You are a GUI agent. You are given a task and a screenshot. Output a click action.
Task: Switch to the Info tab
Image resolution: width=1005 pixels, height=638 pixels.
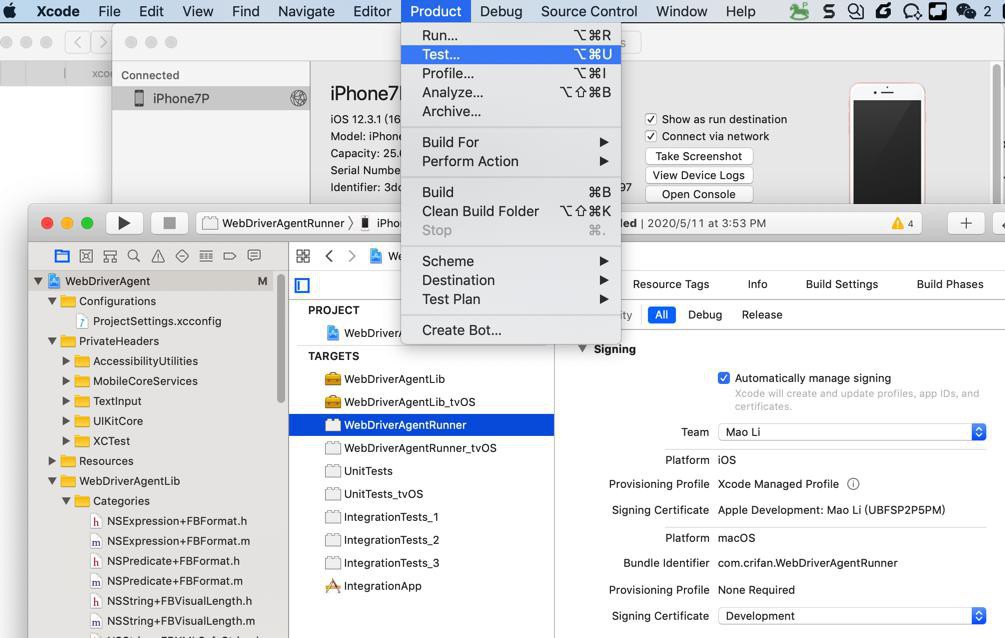[757, 284]
